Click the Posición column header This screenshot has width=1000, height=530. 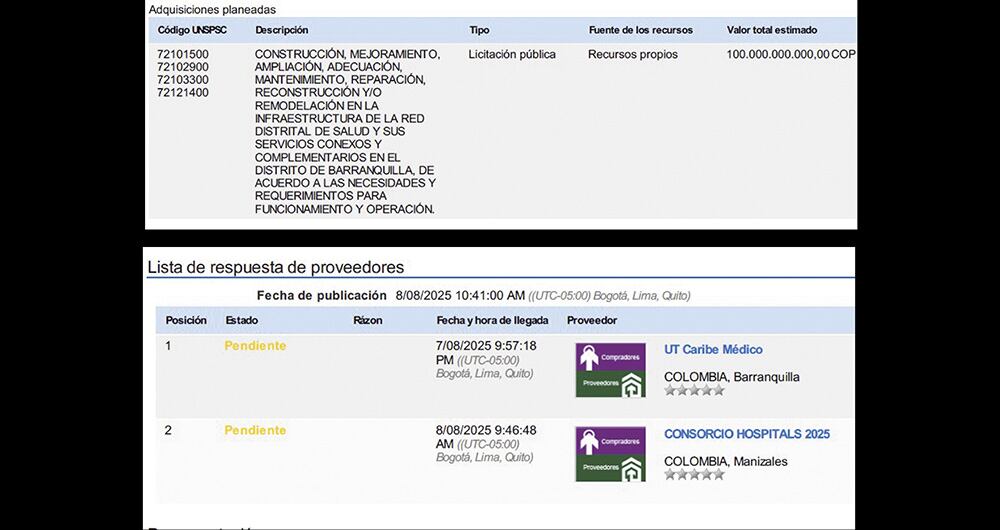[186, 320]
